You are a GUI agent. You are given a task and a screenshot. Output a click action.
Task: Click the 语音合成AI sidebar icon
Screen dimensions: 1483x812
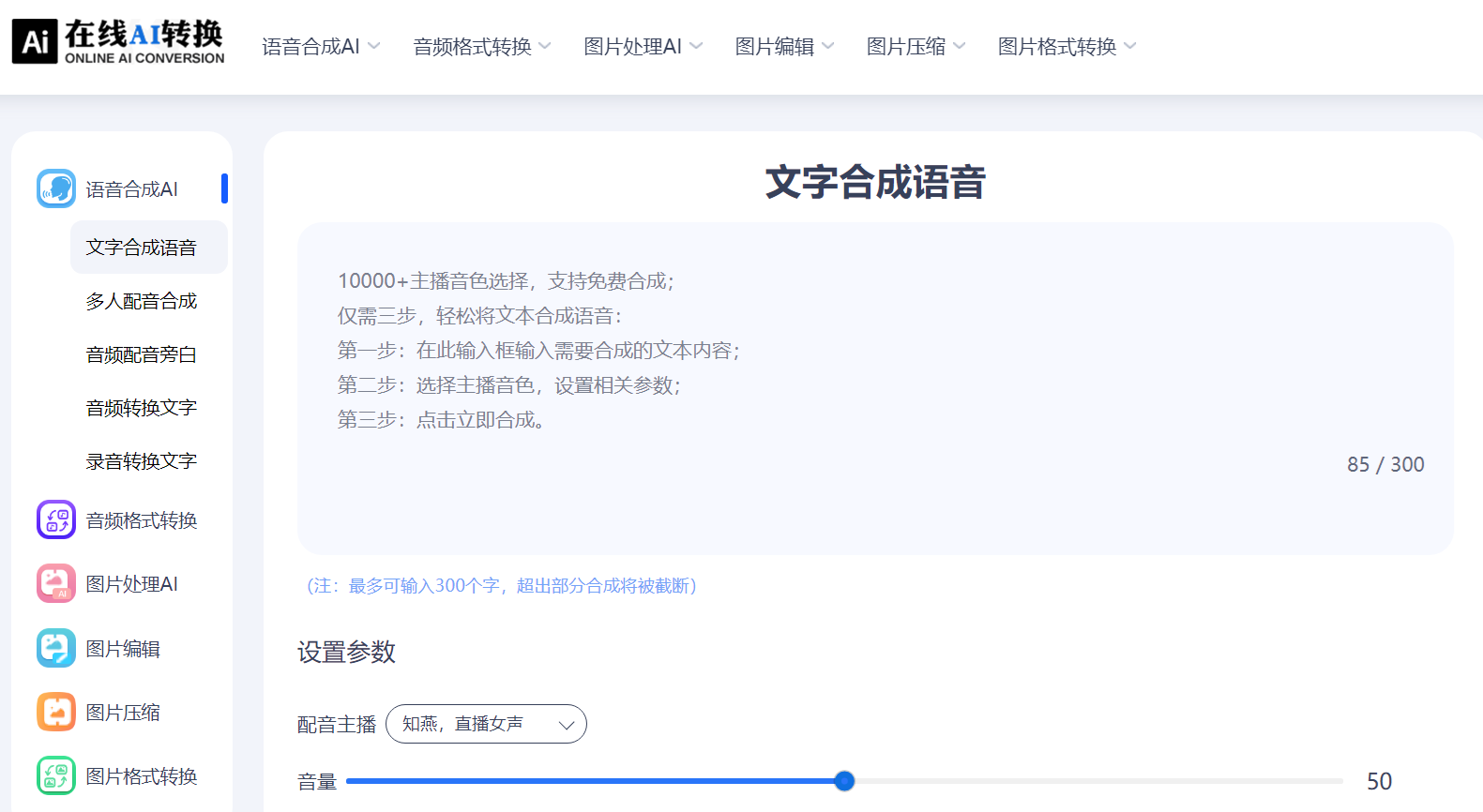click(x=56, y=188)
